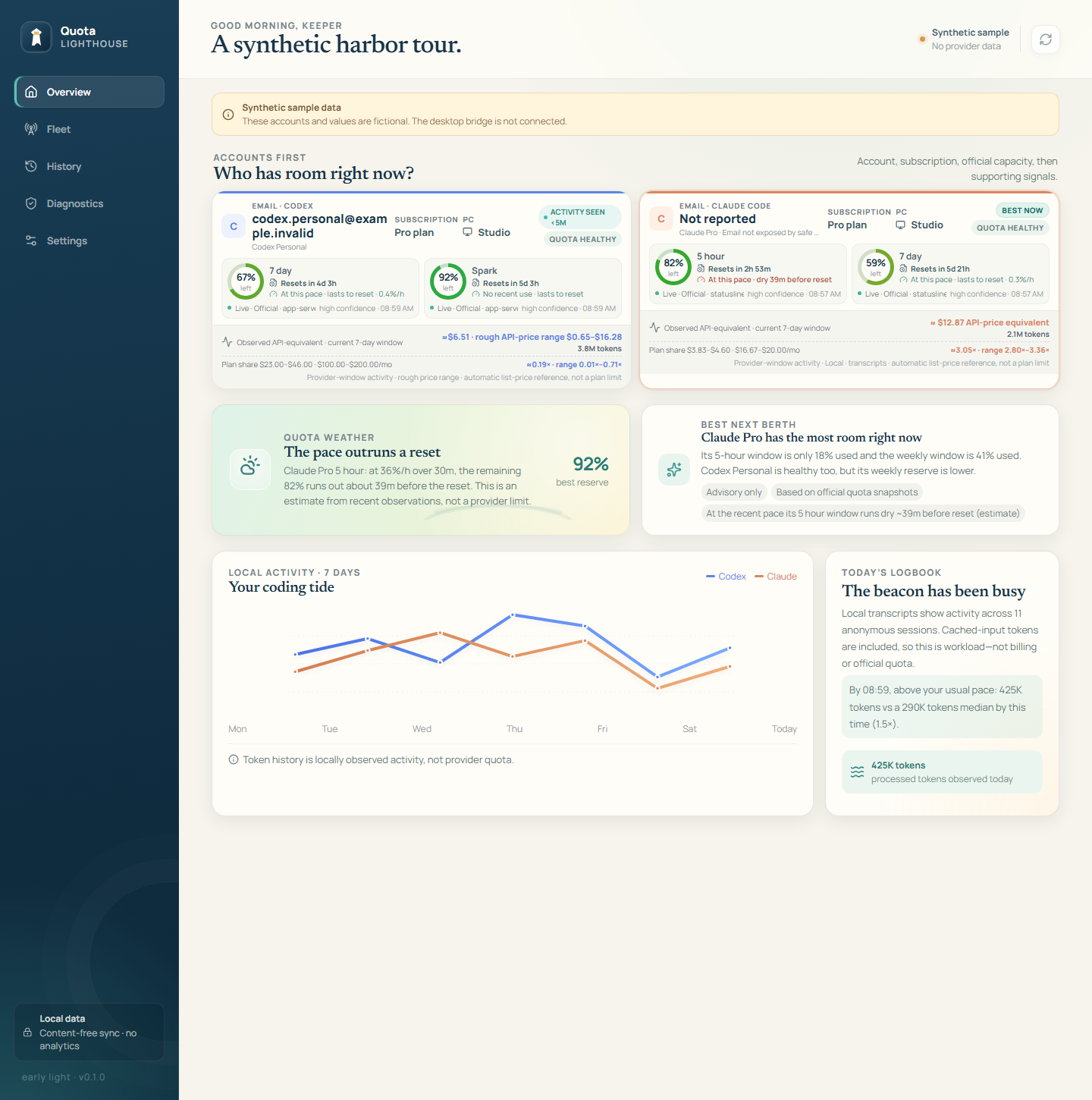Click the Best Now badge
The height and width of the screenshot is (1100, 1092).
pyautogui.click(x=1022, y=210)
